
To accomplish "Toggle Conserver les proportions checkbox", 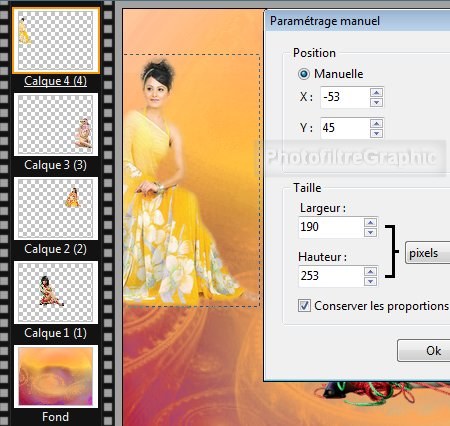I will click(304, 305).
